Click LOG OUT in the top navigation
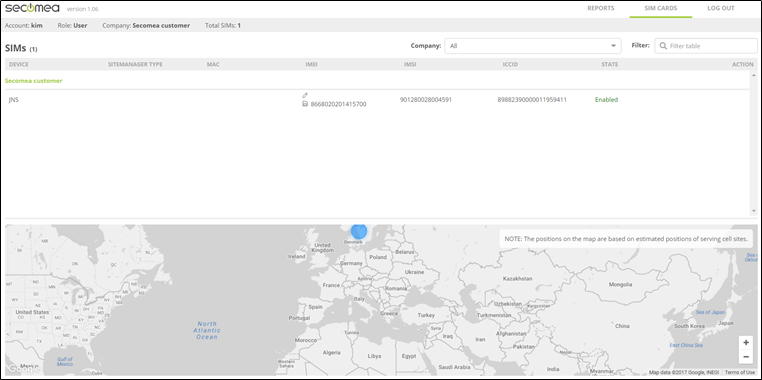The height and width of the screenshot is (380, 762). click(721, 8)
